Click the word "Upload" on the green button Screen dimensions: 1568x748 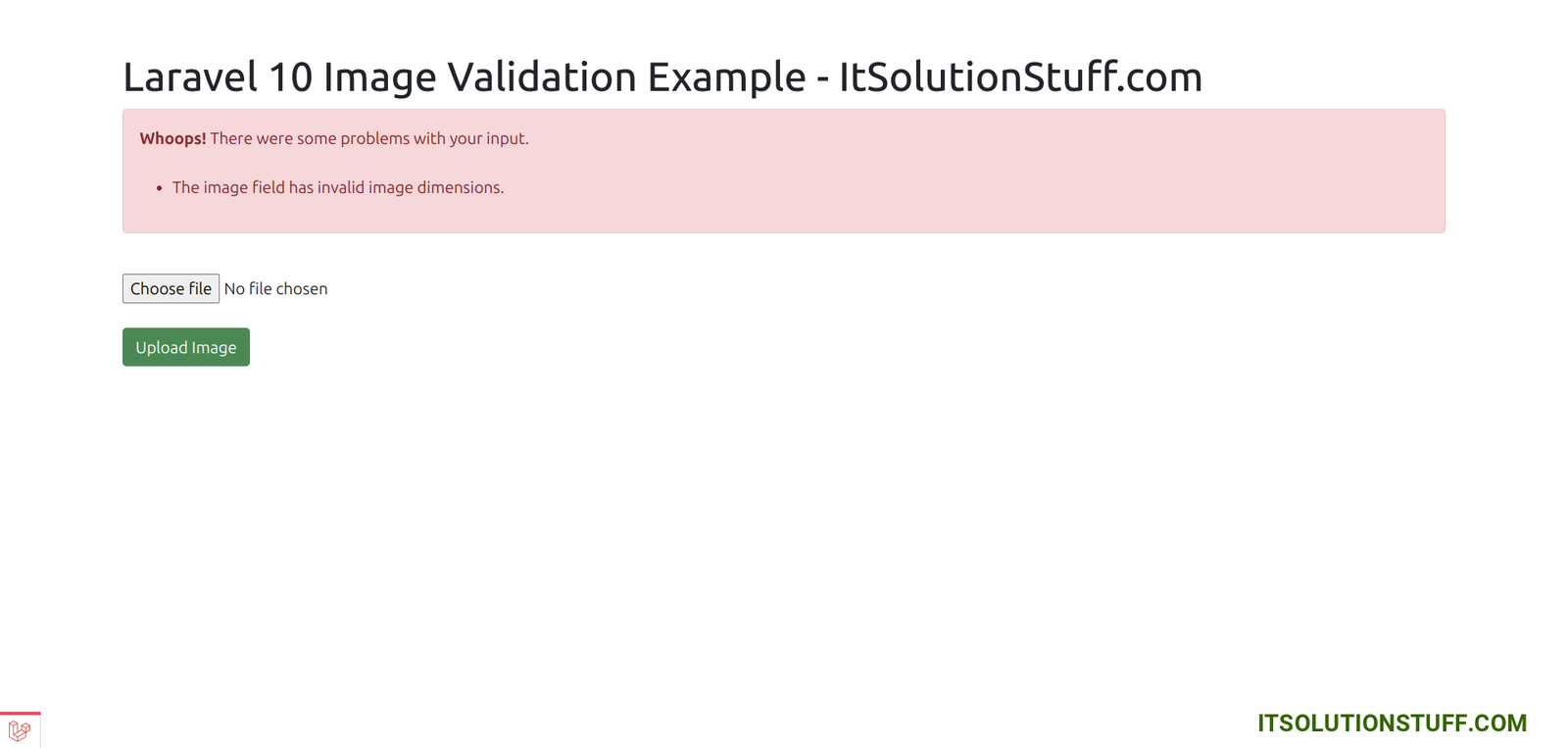[x=161, y=347]
